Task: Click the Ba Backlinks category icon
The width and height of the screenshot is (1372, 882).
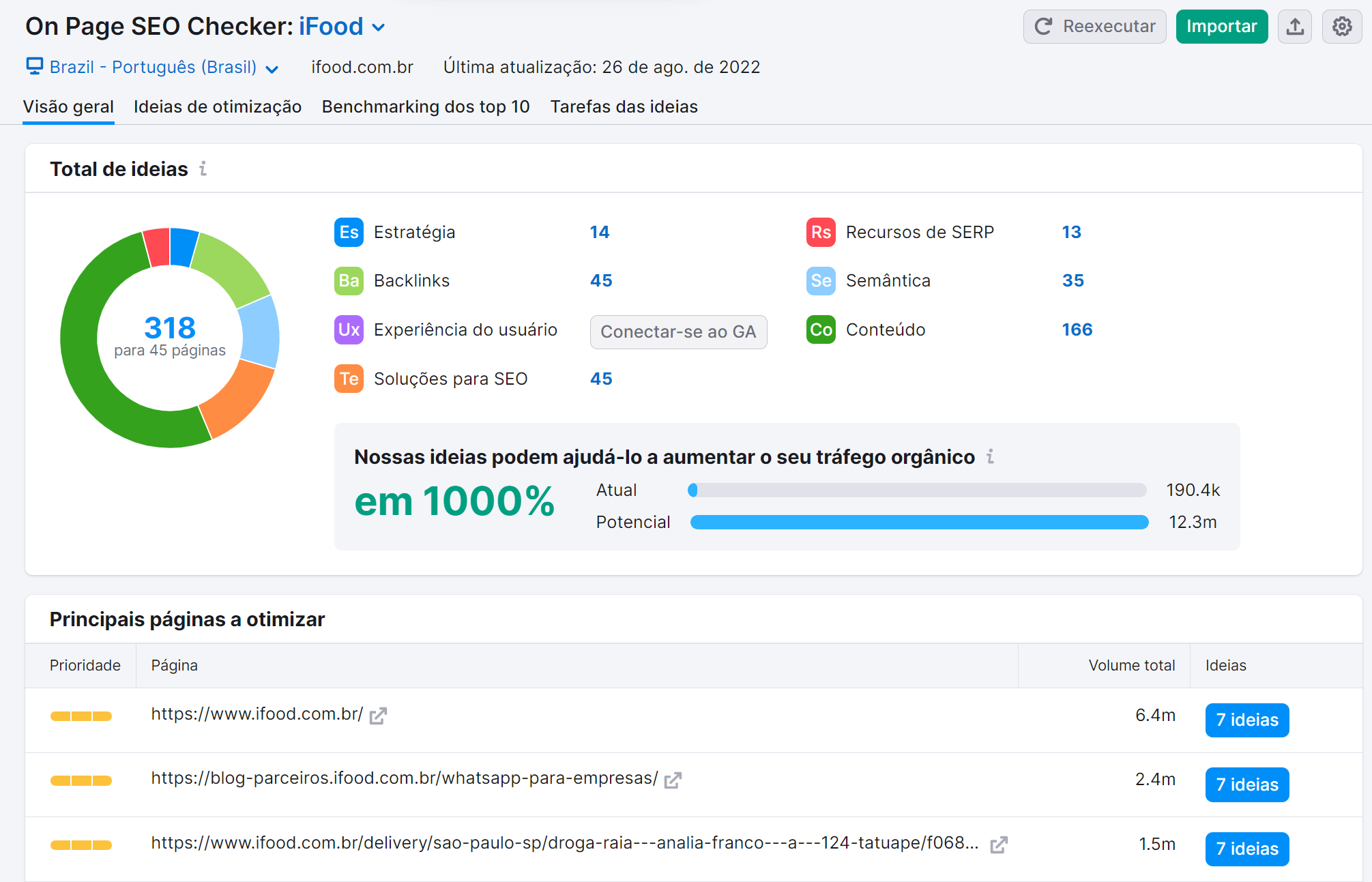Action: (x=349, y=280)
